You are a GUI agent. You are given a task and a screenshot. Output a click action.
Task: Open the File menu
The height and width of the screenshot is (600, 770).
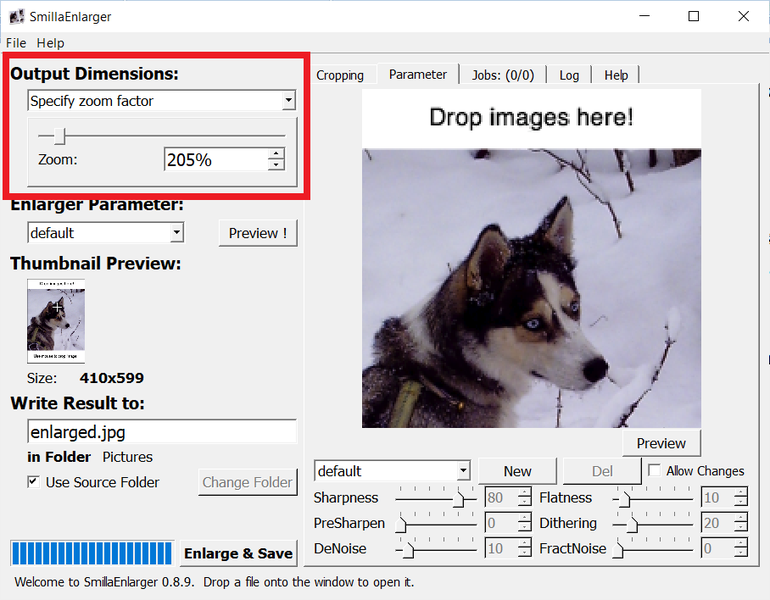(16, 43)
